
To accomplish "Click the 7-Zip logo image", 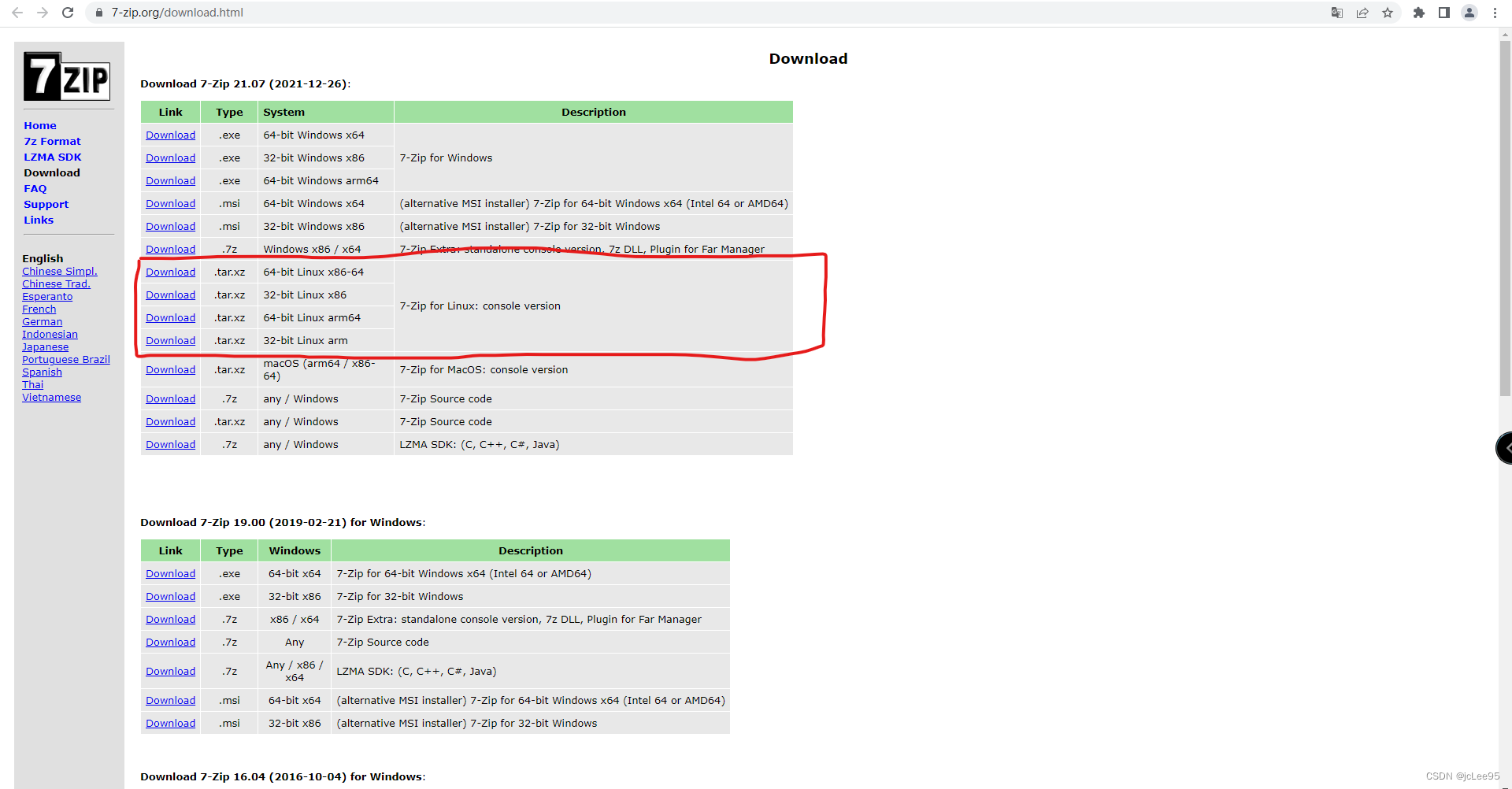I will point(67,76).
